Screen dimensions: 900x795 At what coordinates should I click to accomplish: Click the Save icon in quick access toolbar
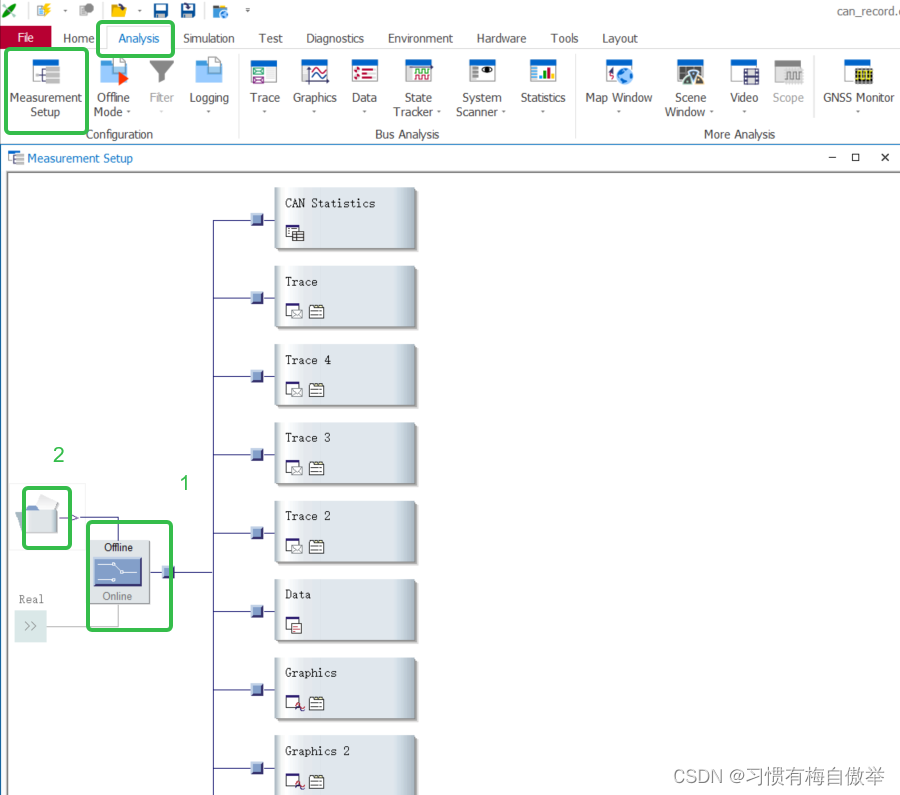click(161, 10)
